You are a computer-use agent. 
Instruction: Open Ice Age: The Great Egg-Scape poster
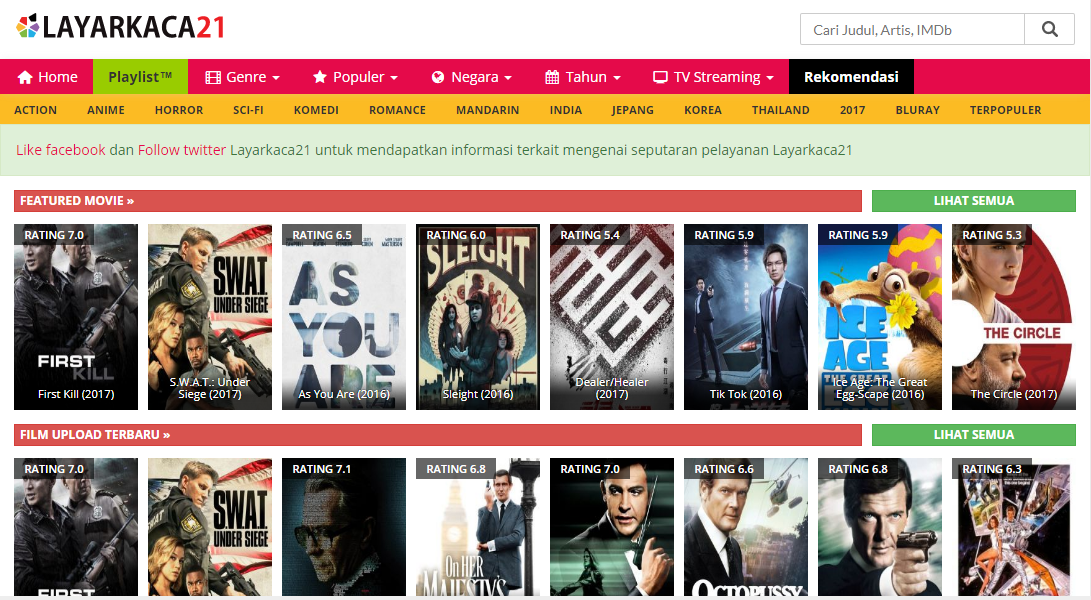(x=879, y=317)
